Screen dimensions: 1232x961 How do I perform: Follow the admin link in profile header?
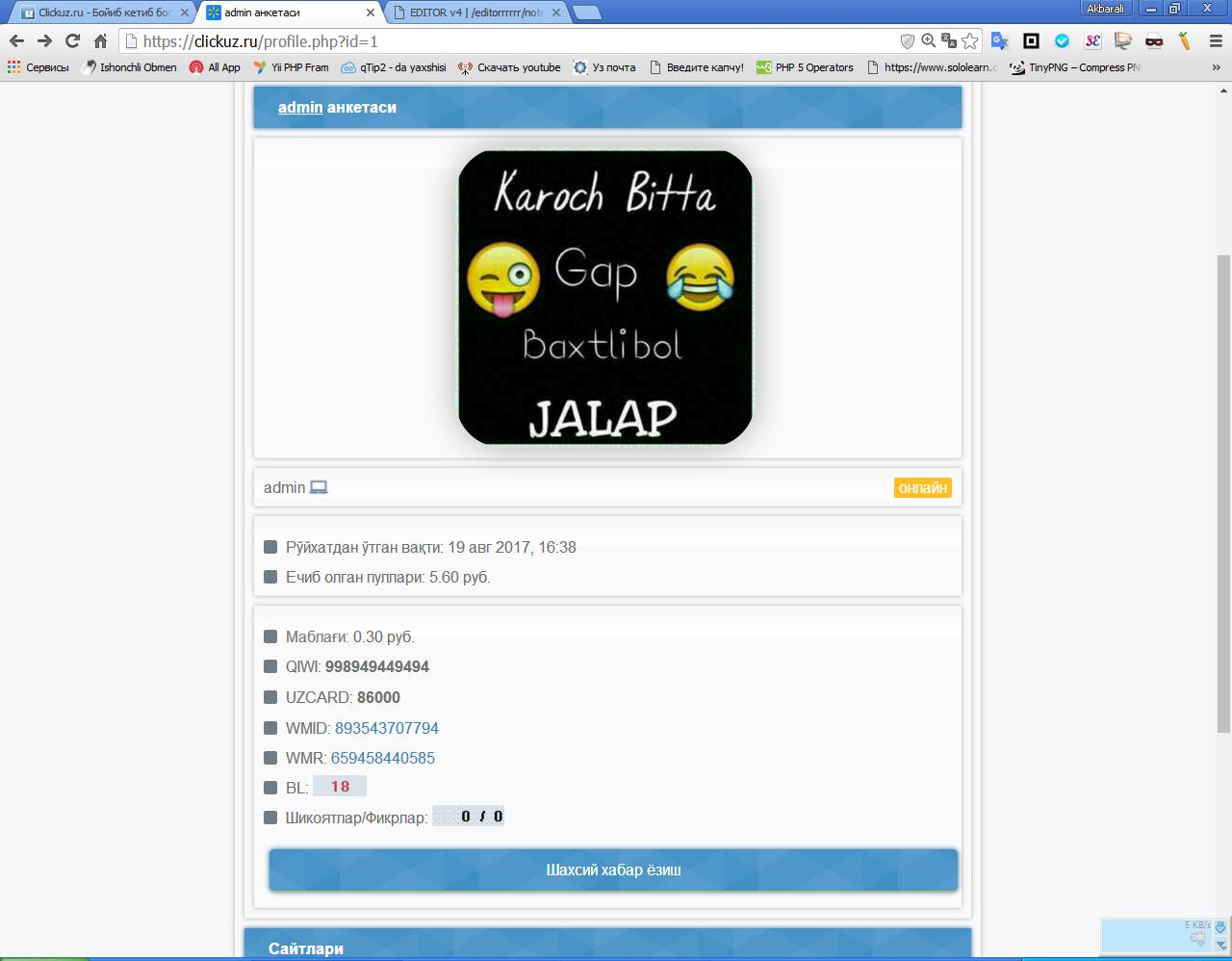click(299, 107)
